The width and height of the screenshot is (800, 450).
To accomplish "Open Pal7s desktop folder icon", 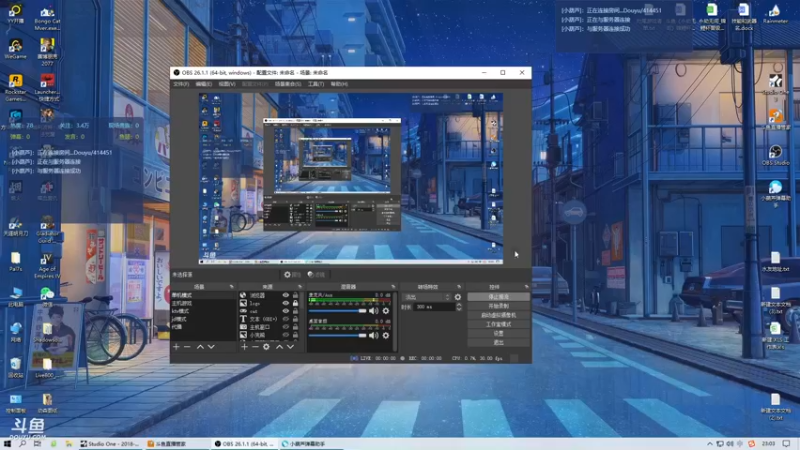I will (15, 261).
